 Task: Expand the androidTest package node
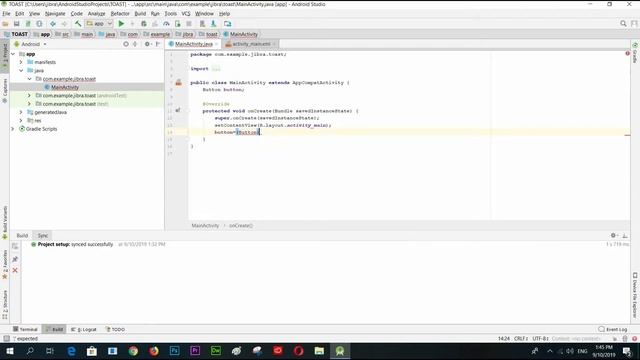point(29,96)
